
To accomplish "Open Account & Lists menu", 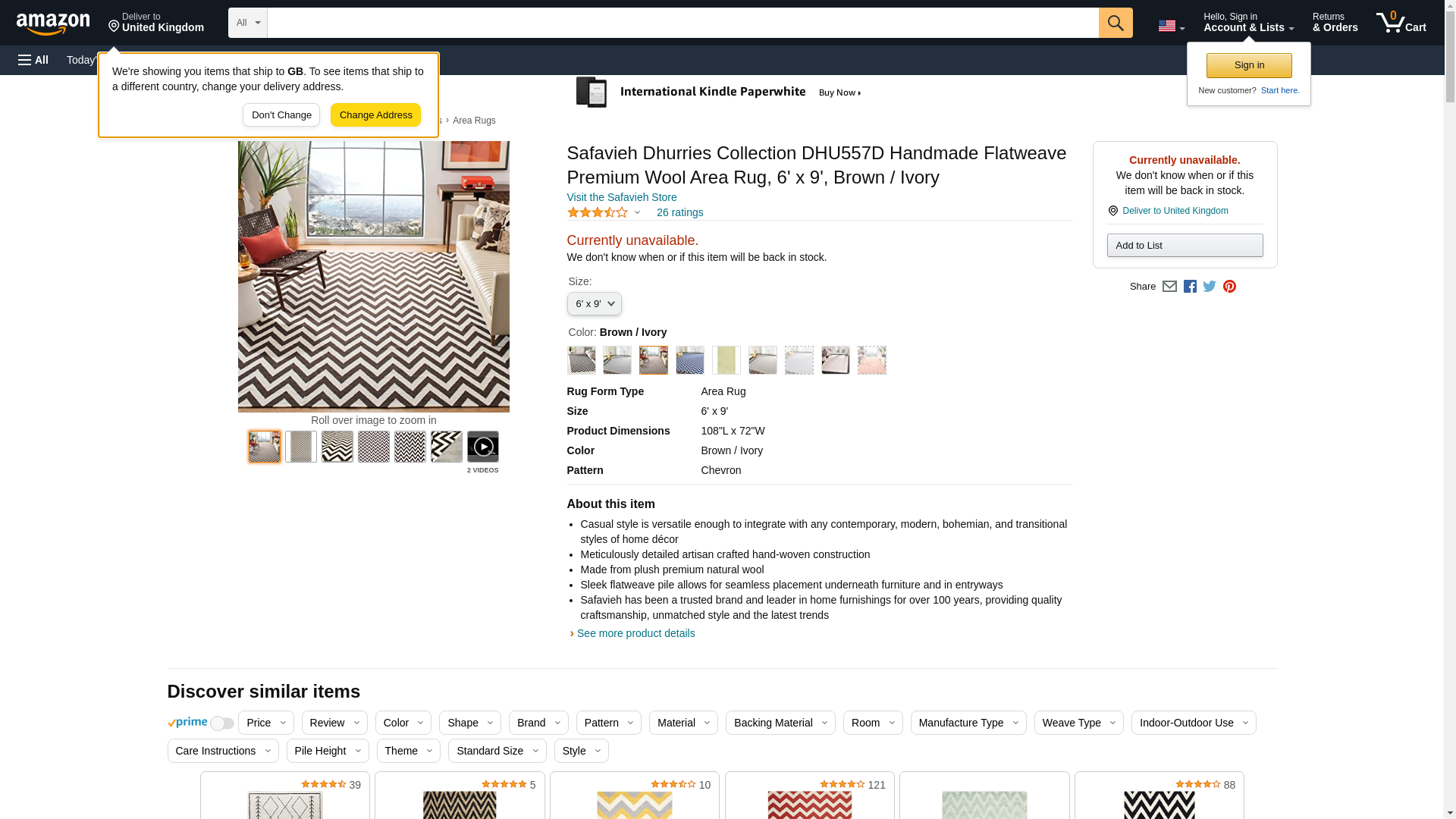I will [1247, 23].
